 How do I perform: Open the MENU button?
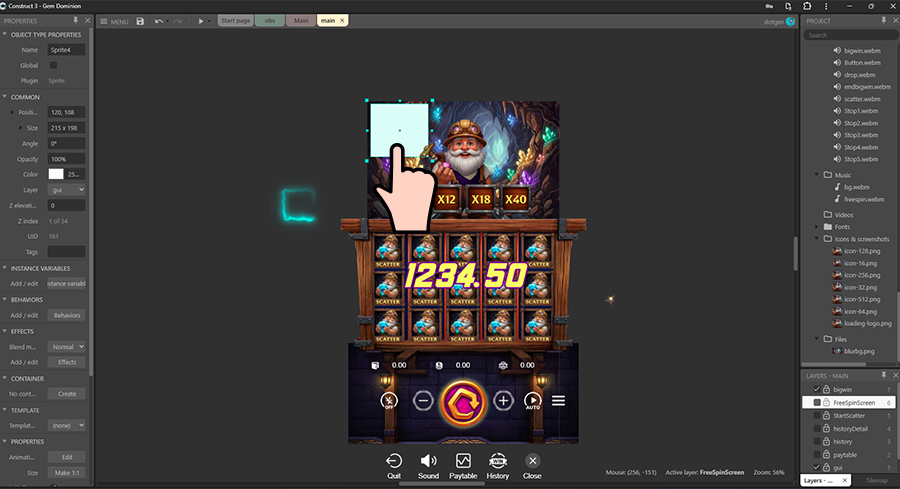click(x=114, y=21)
